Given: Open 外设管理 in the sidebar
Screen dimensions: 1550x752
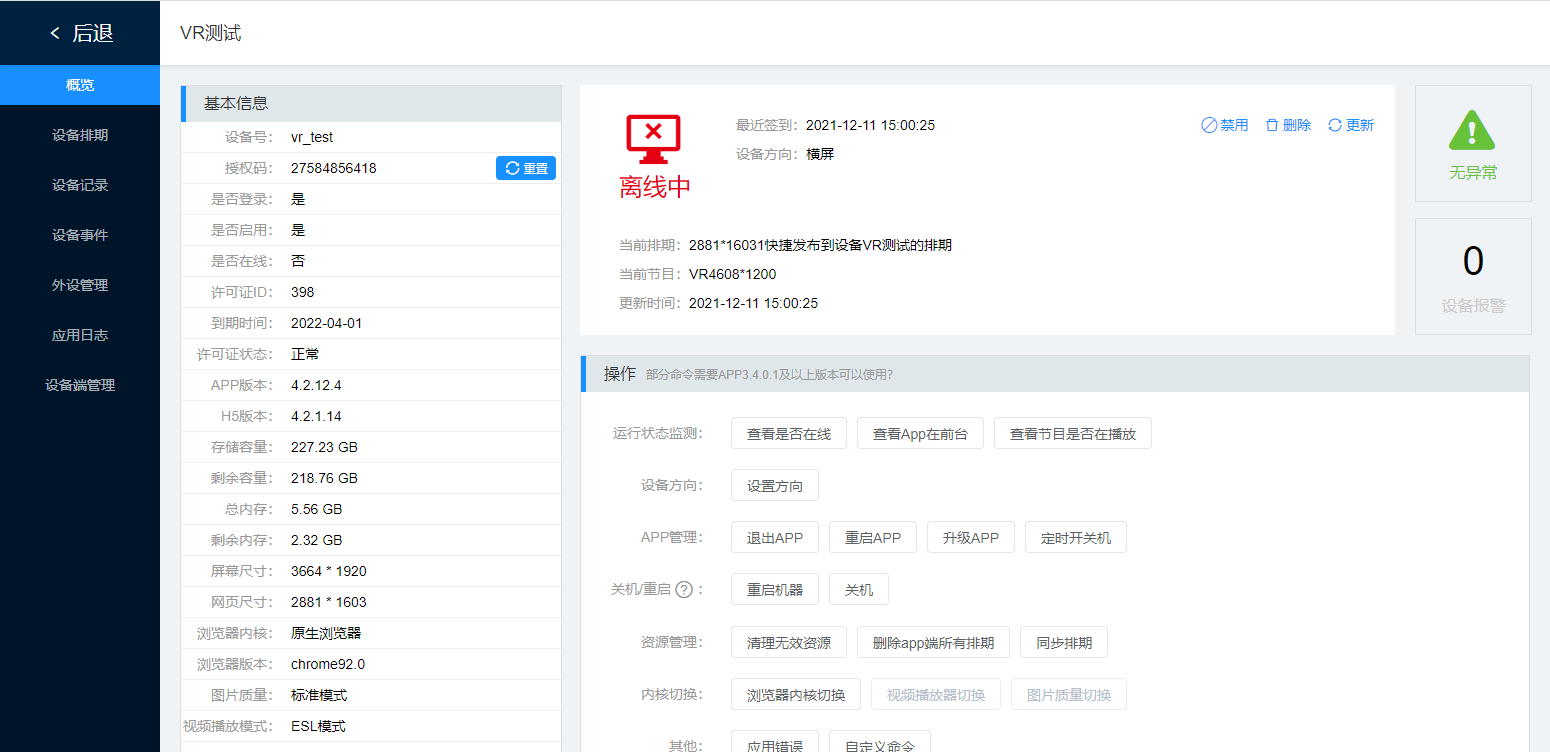Looking at the screenshot, I should [x=80, y=285].
